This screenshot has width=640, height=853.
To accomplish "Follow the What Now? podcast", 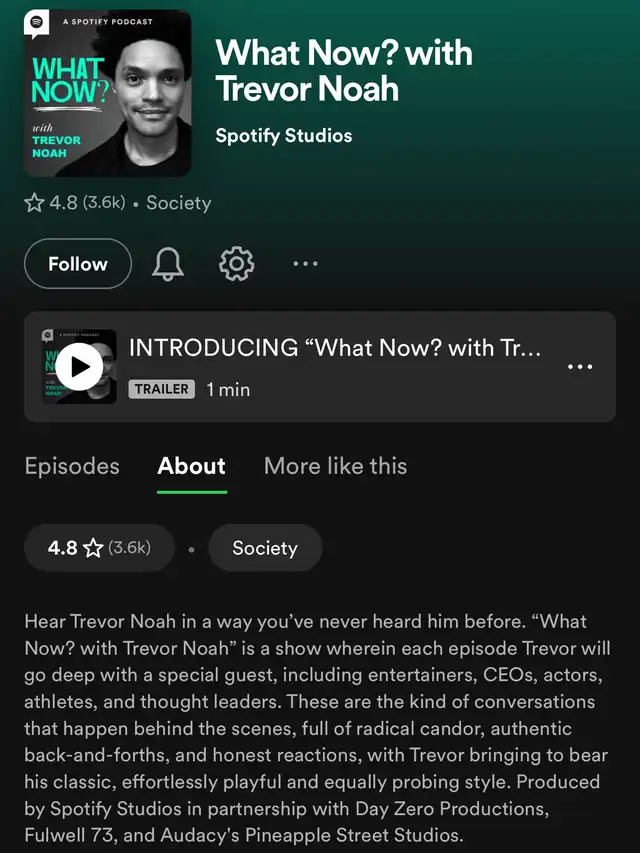I will coord(78,264).
